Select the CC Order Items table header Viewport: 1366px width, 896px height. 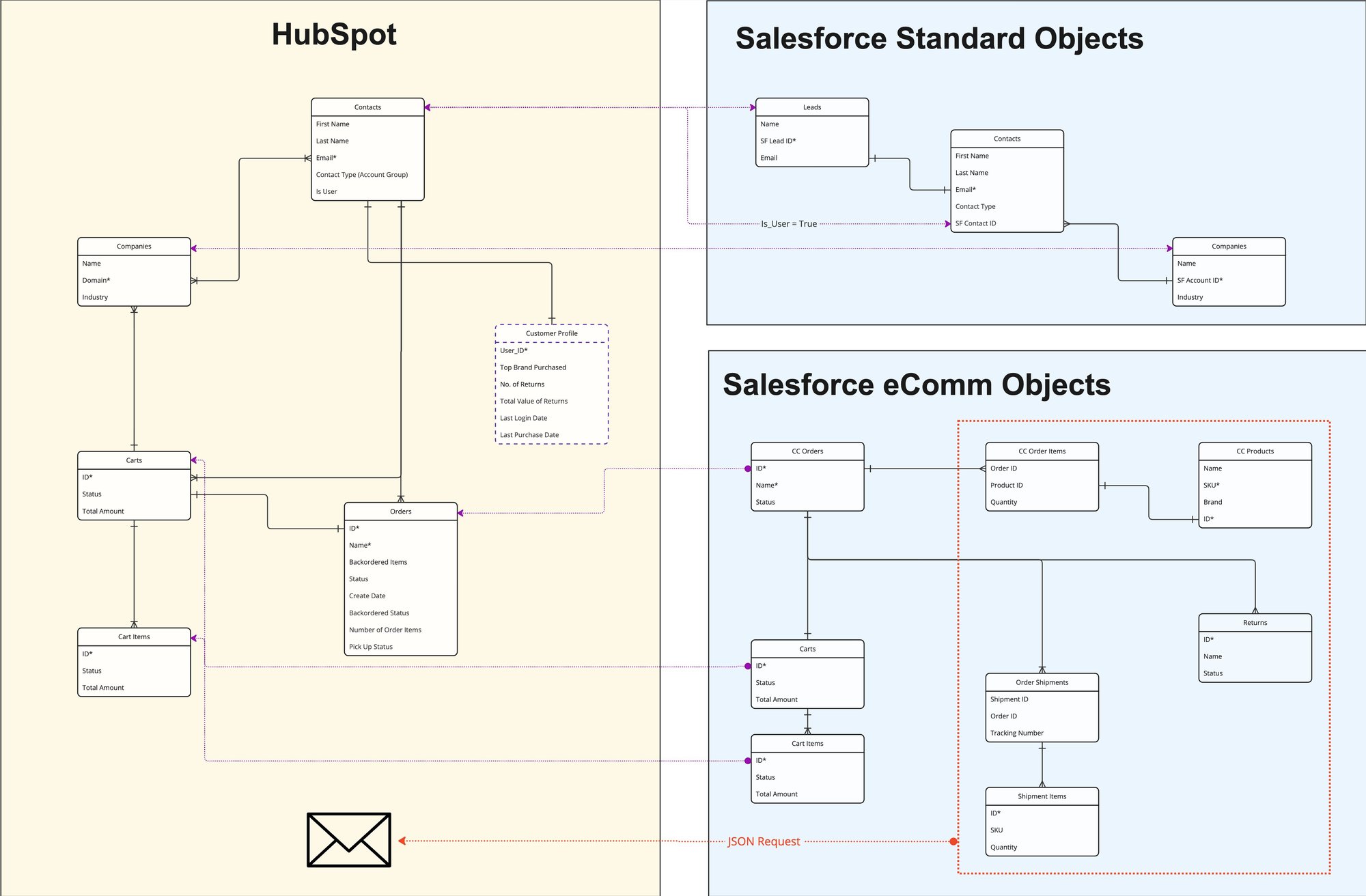point(1042,451)
